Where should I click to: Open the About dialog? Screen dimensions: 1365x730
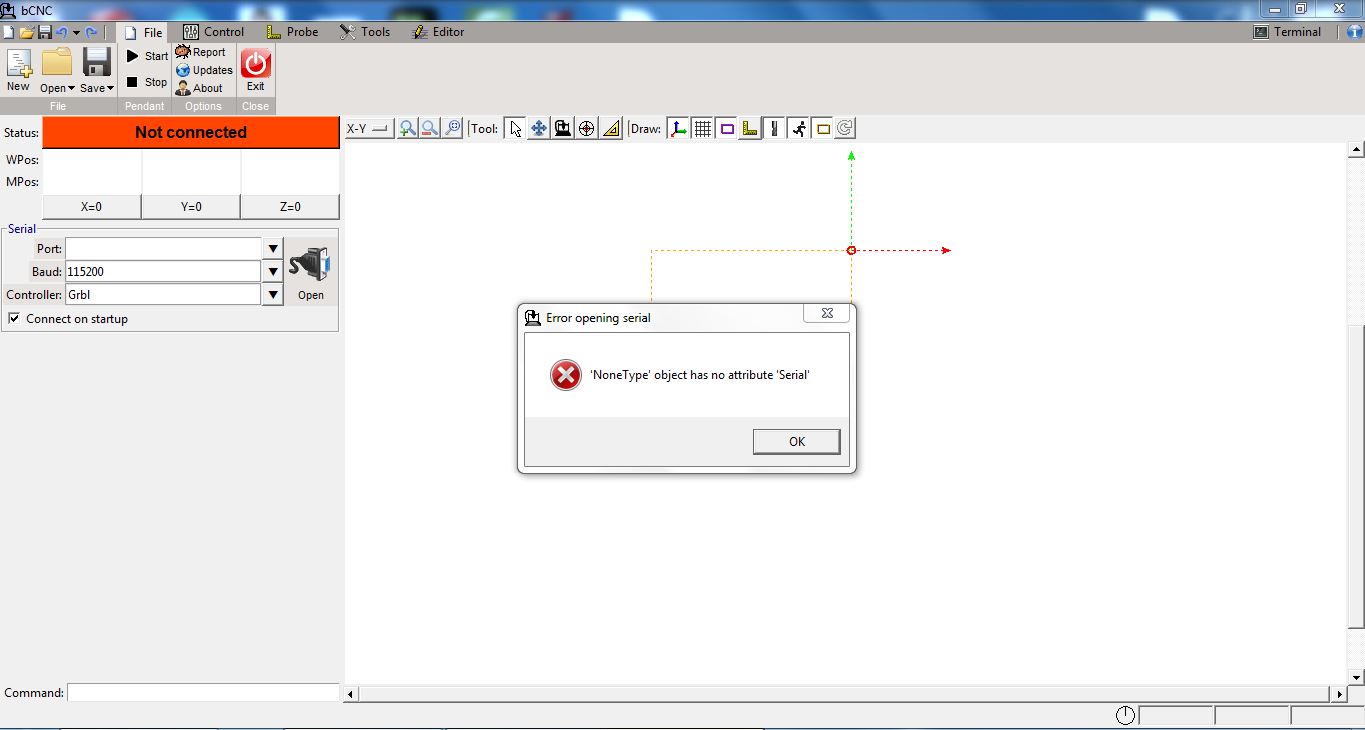pyautogui.click(x=199, y=88)
